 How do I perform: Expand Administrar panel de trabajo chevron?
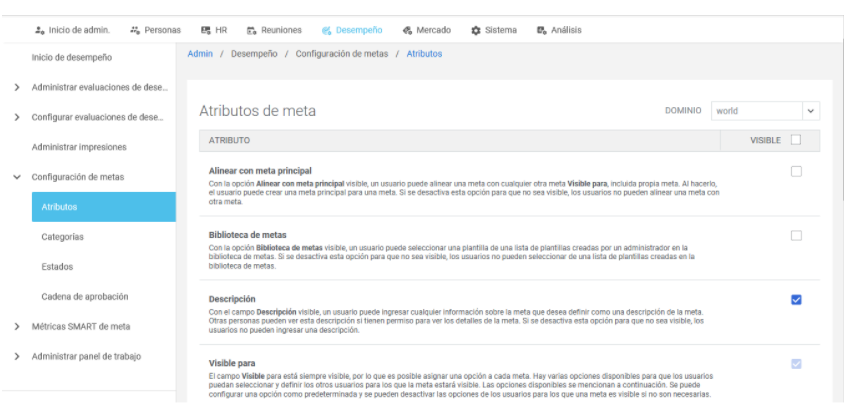point(17,356)
